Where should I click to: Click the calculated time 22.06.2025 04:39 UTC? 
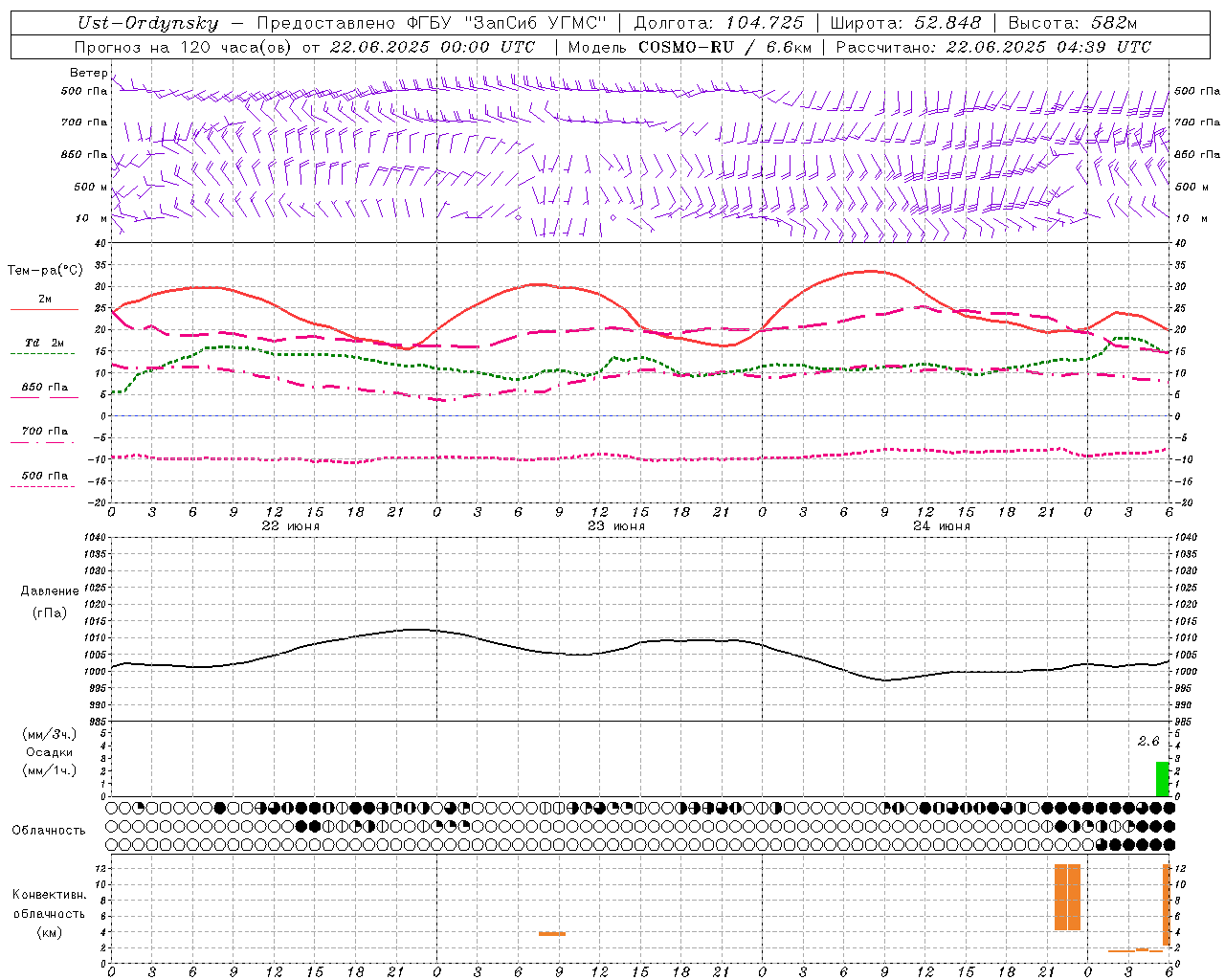(x=1049, y=47)
